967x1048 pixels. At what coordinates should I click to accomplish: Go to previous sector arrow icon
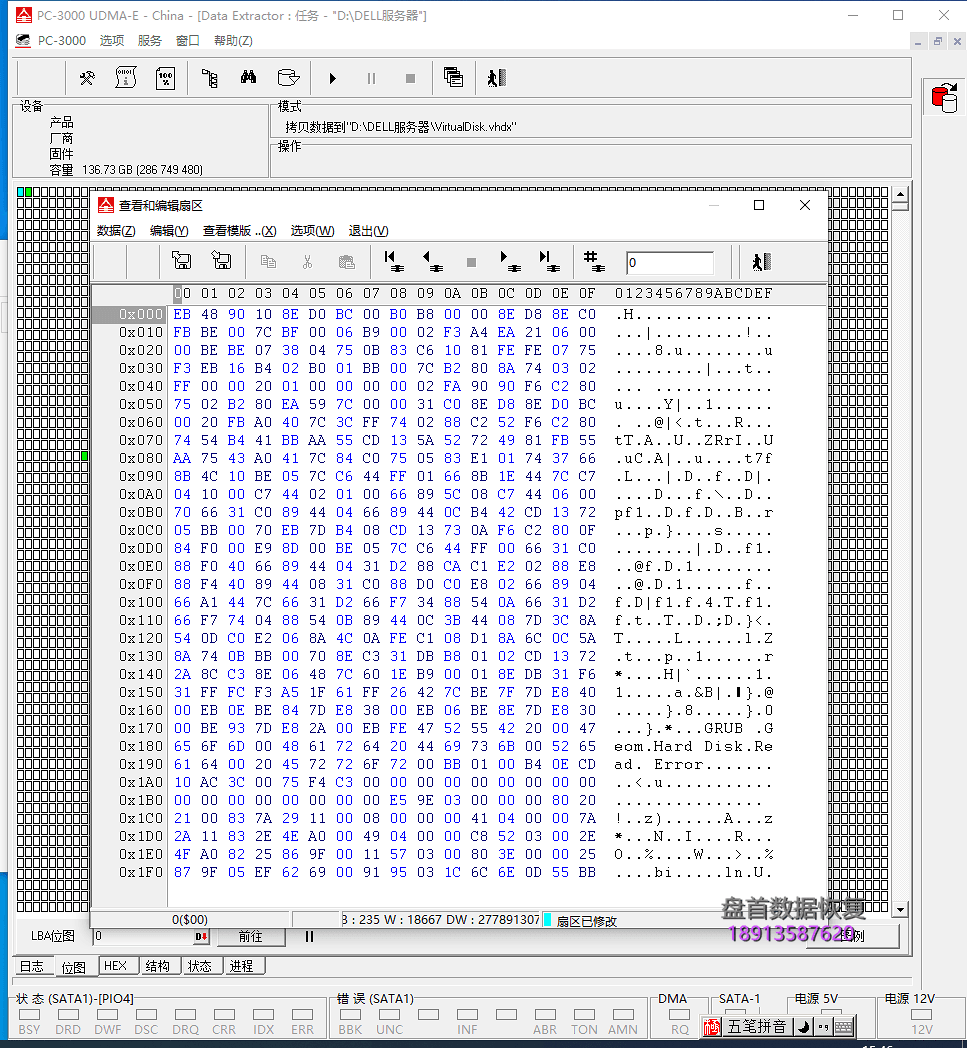click(x=433, y=261)
